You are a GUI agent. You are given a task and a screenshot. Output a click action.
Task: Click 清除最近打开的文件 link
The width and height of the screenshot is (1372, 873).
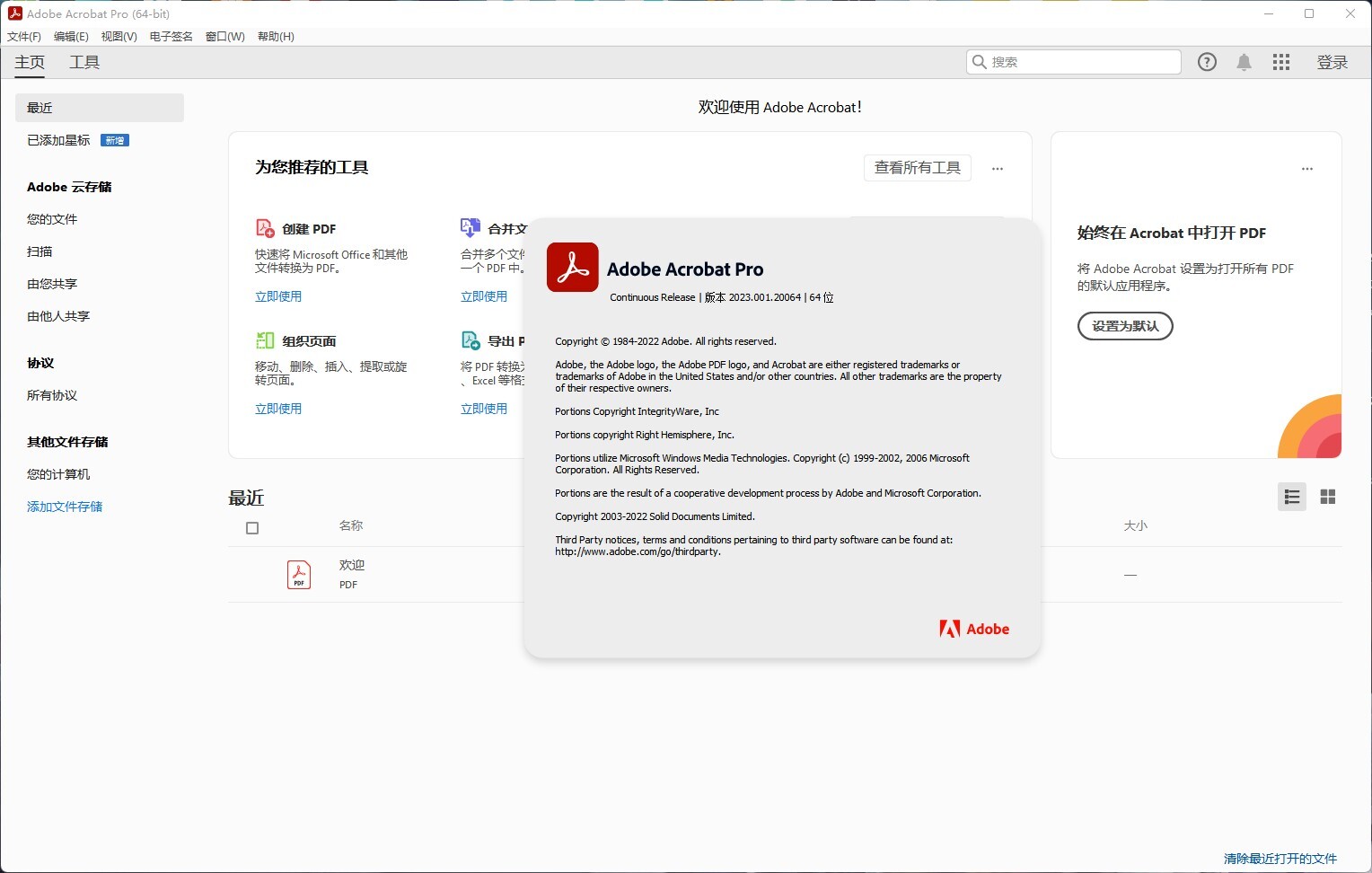pos(1280,859)
